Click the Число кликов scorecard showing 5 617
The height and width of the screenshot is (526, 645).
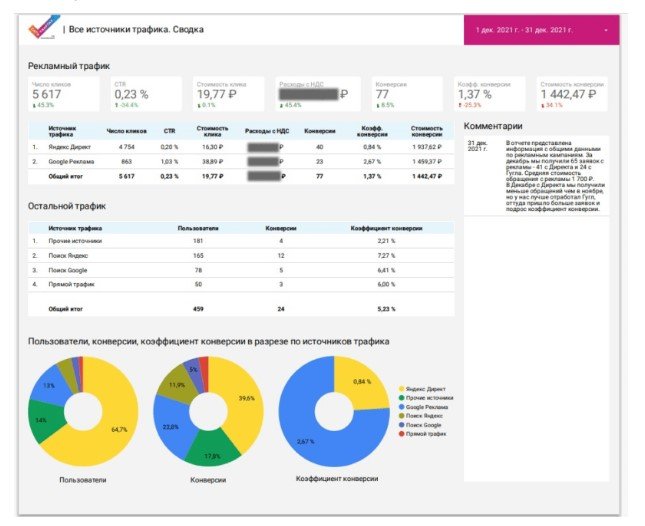pyautogui.click(x=64, y=94)
